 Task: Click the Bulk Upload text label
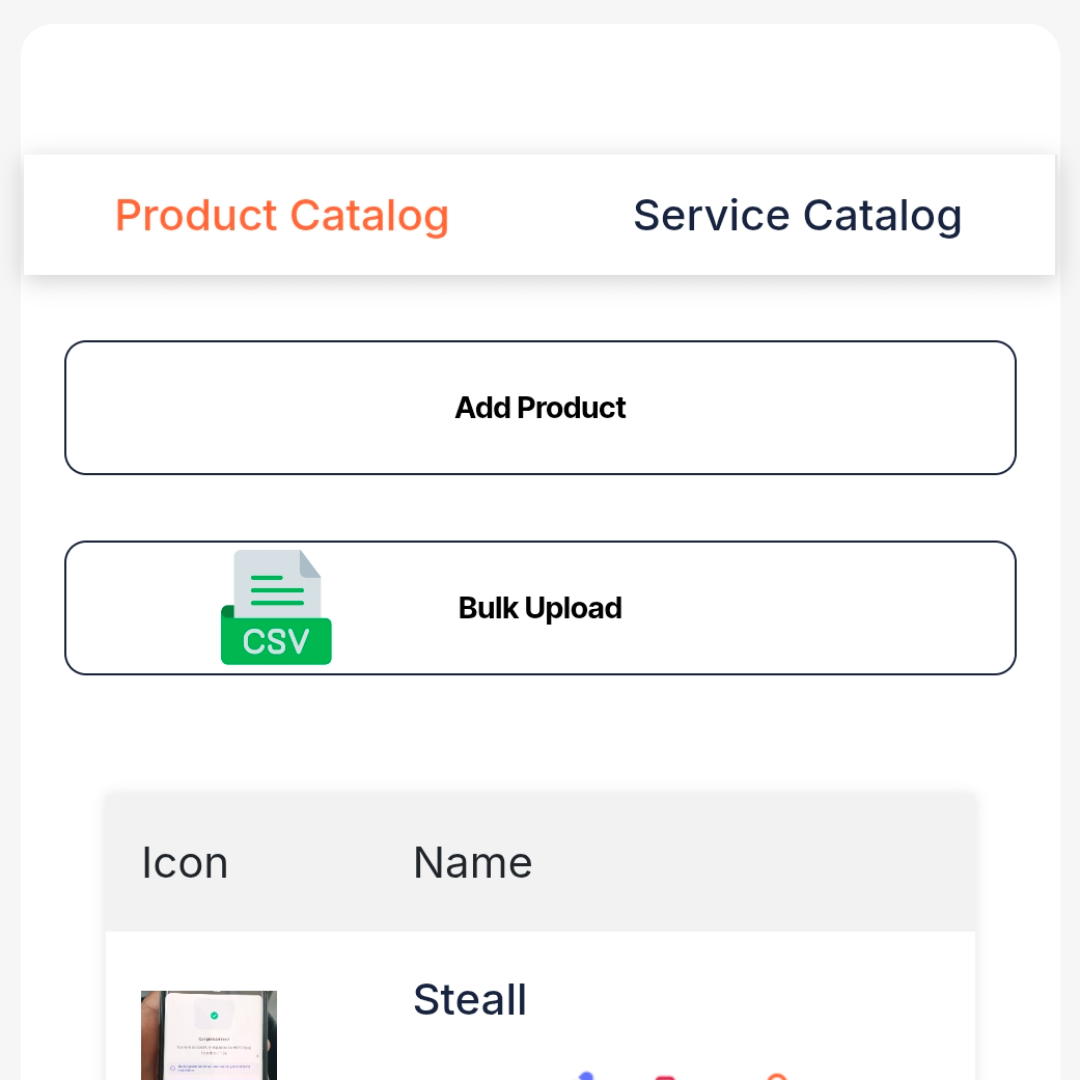540,607
